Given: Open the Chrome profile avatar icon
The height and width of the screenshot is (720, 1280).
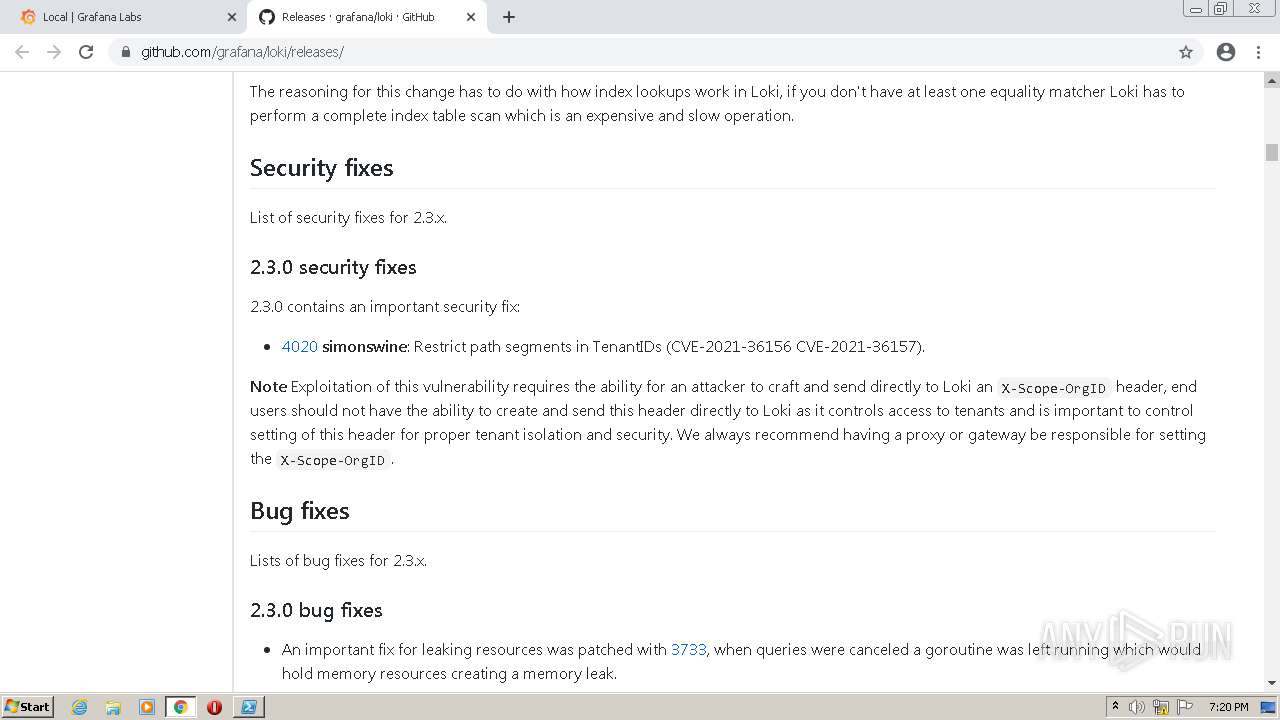Looking at the screenshot, I should tap(1226, 52).
